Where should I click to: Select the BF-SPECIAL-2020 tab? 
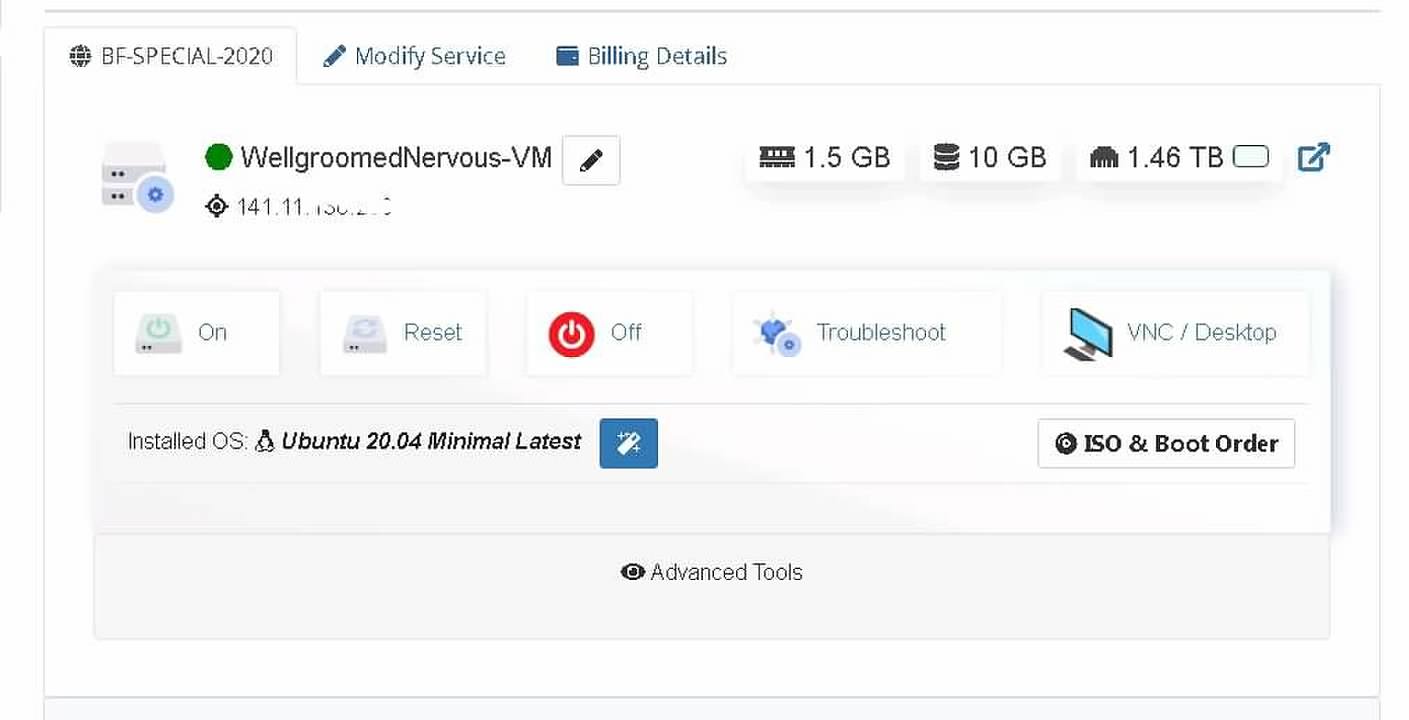171,56
